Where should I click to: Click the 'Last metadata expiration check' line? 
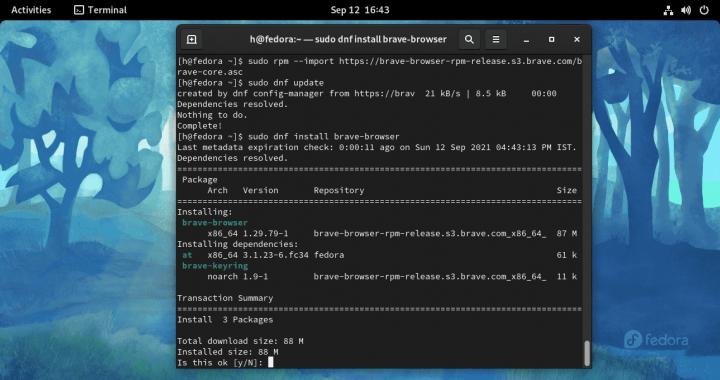377,147
